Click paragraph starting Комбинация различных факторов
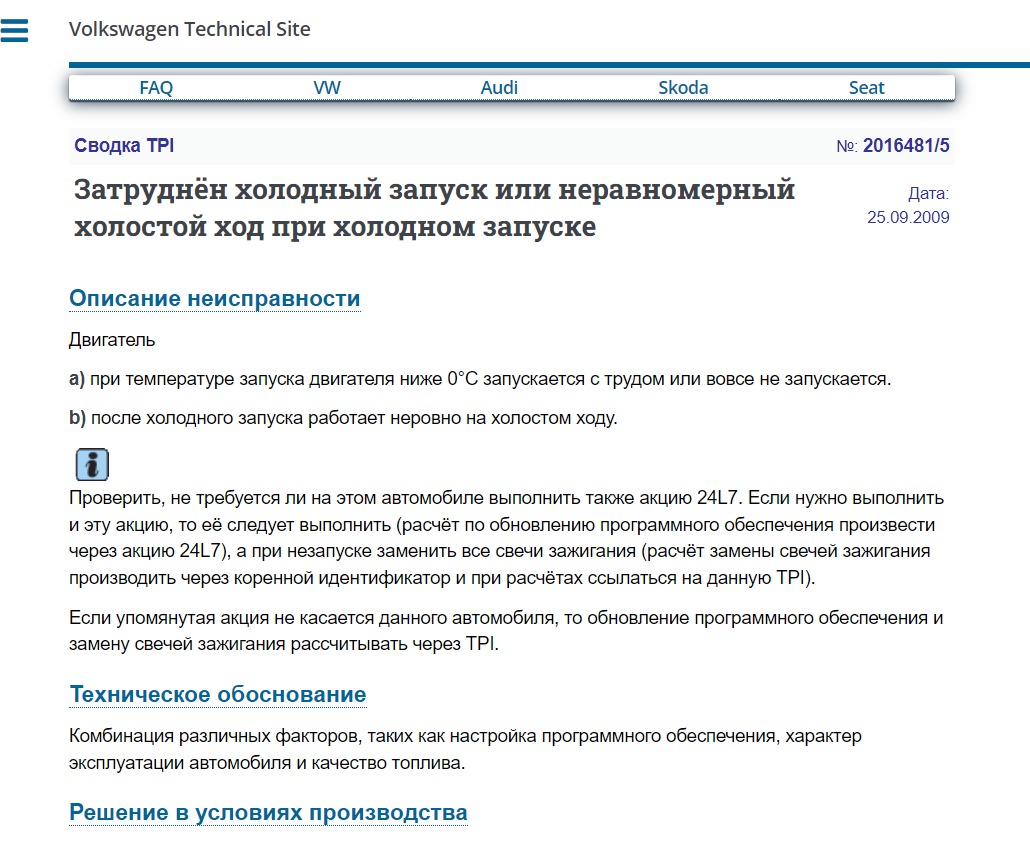Screen dimensions: 1030x845 (x=465, y=750)
